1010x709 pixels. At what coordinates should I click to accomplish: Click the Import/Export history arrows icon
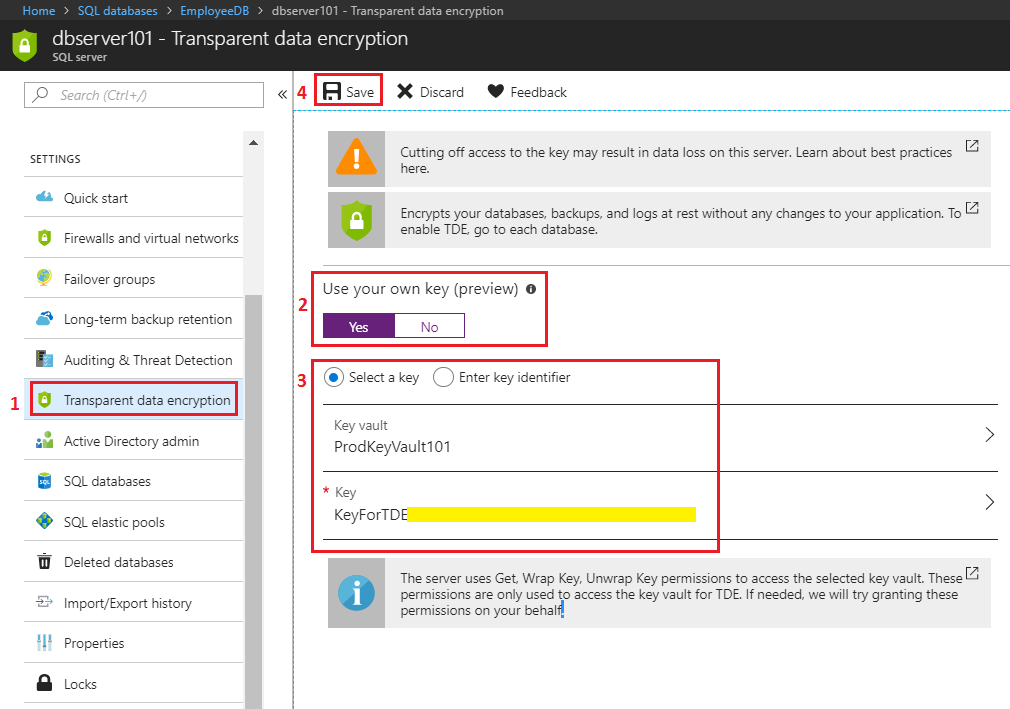tap(44, 602)
